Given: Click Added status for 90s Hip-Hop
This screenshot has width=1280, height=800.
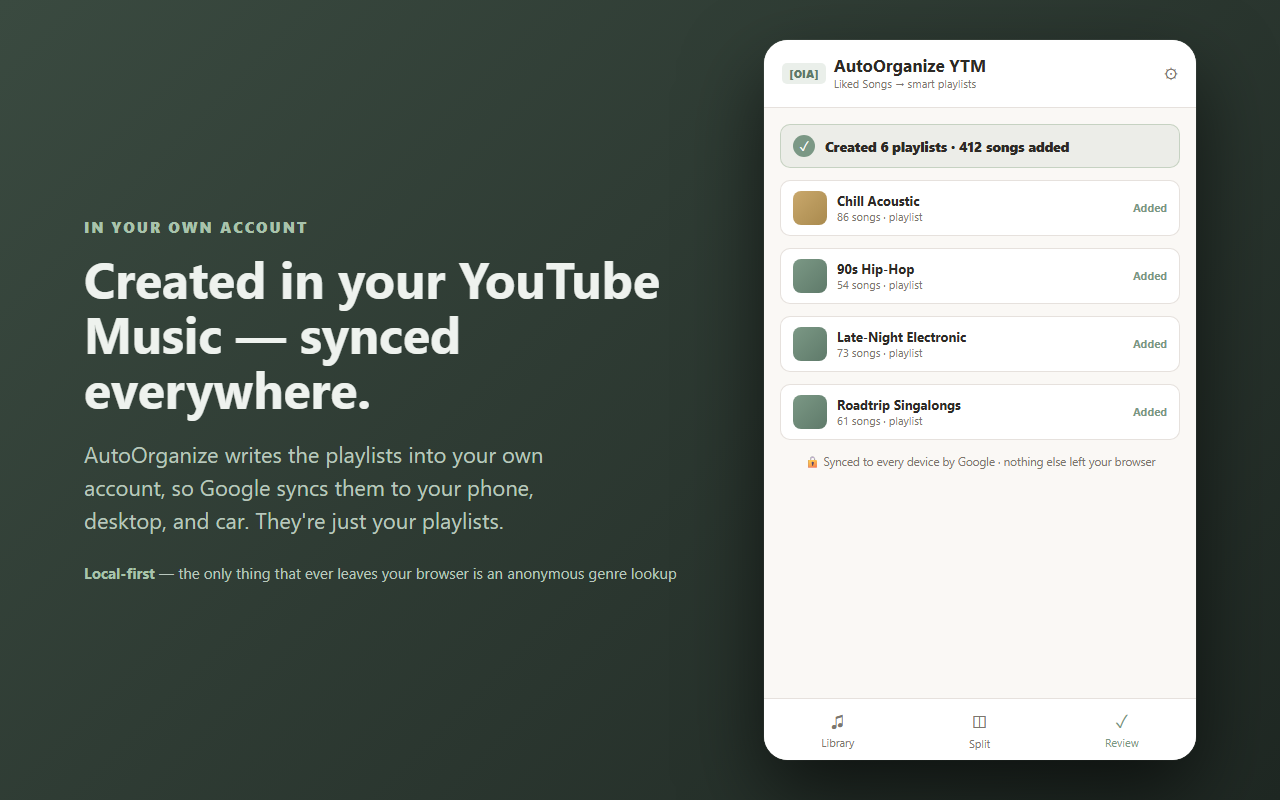Looking at the screenshot, I should coord(1150,276).
